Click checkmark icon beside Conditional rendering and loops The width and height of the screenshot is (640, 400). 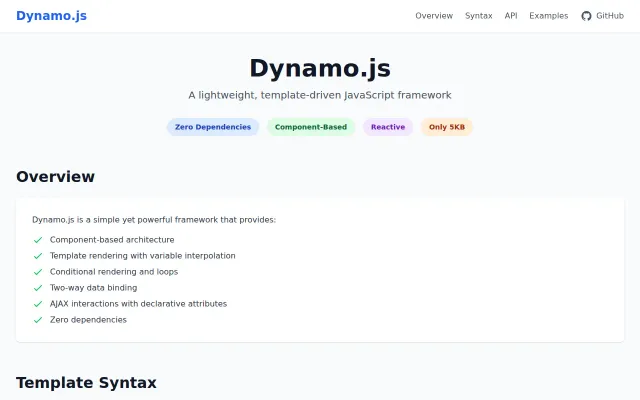[x=38, y=272]
